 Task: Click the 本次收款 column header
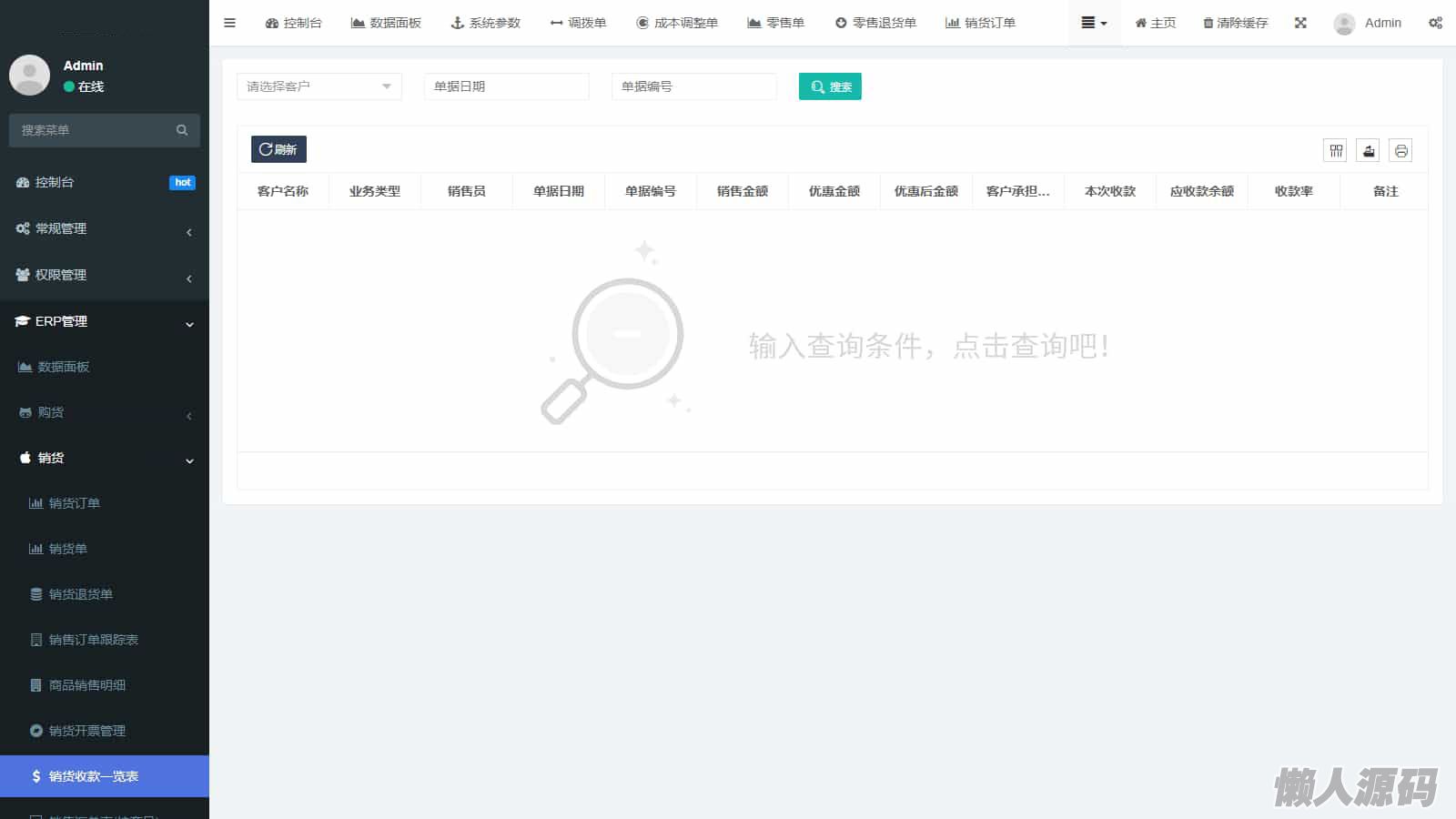(1110, 191)
